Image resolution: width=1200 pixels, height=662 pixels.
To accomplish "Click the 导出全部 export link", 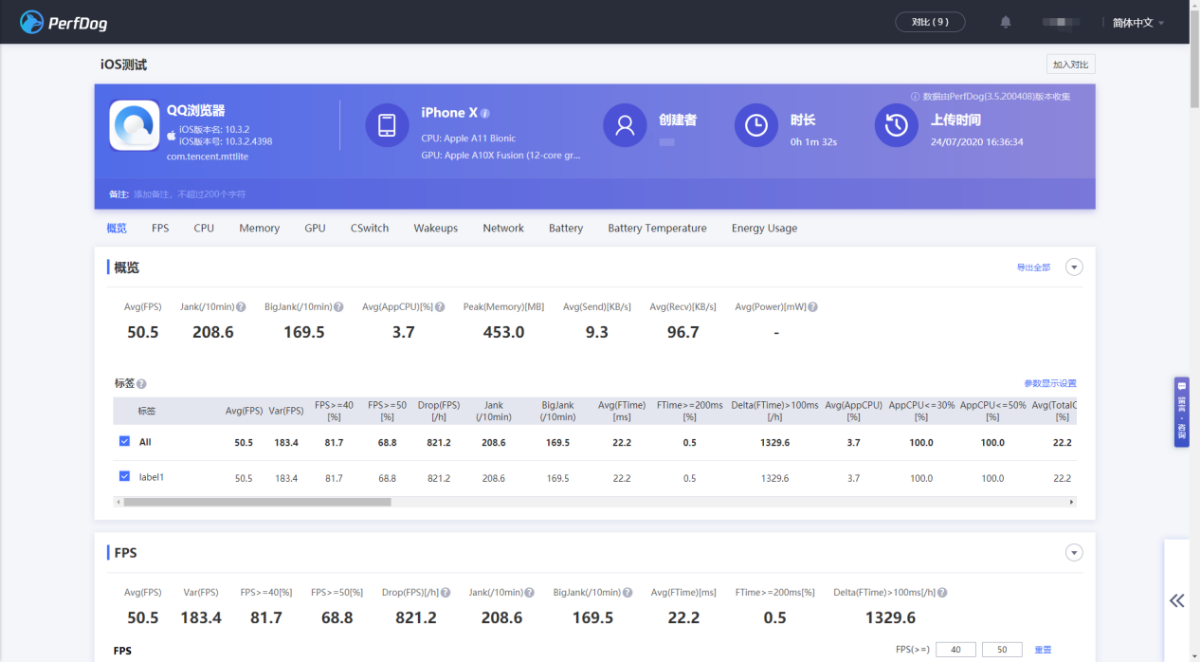I will pos(1033,268).
